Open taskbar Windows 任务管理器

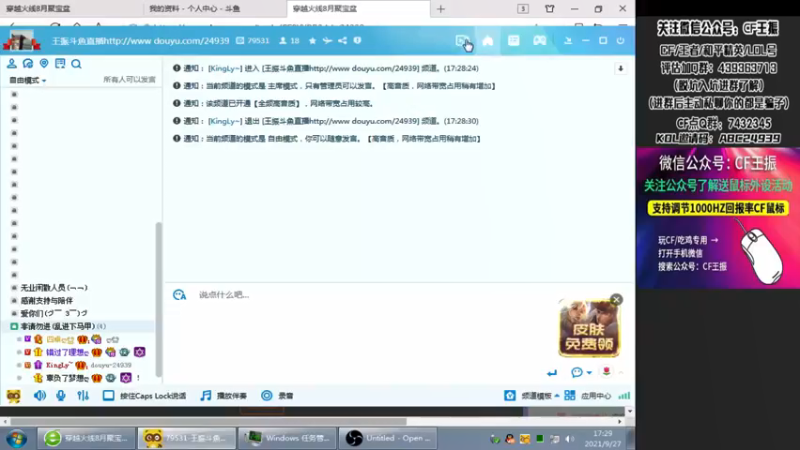[287, 439]
